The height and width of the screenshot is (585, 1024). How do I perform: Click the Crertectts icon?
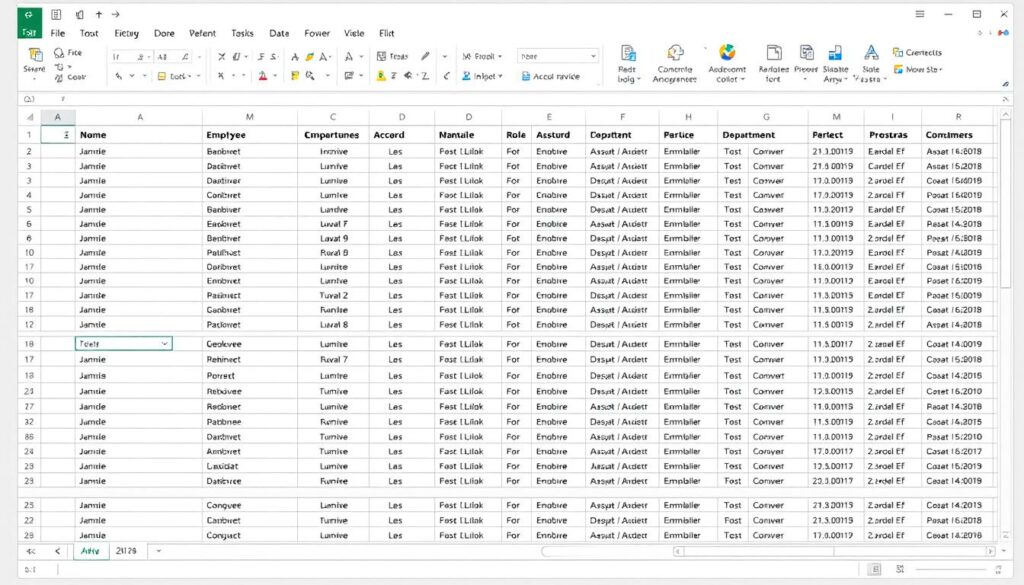[898, 52]
